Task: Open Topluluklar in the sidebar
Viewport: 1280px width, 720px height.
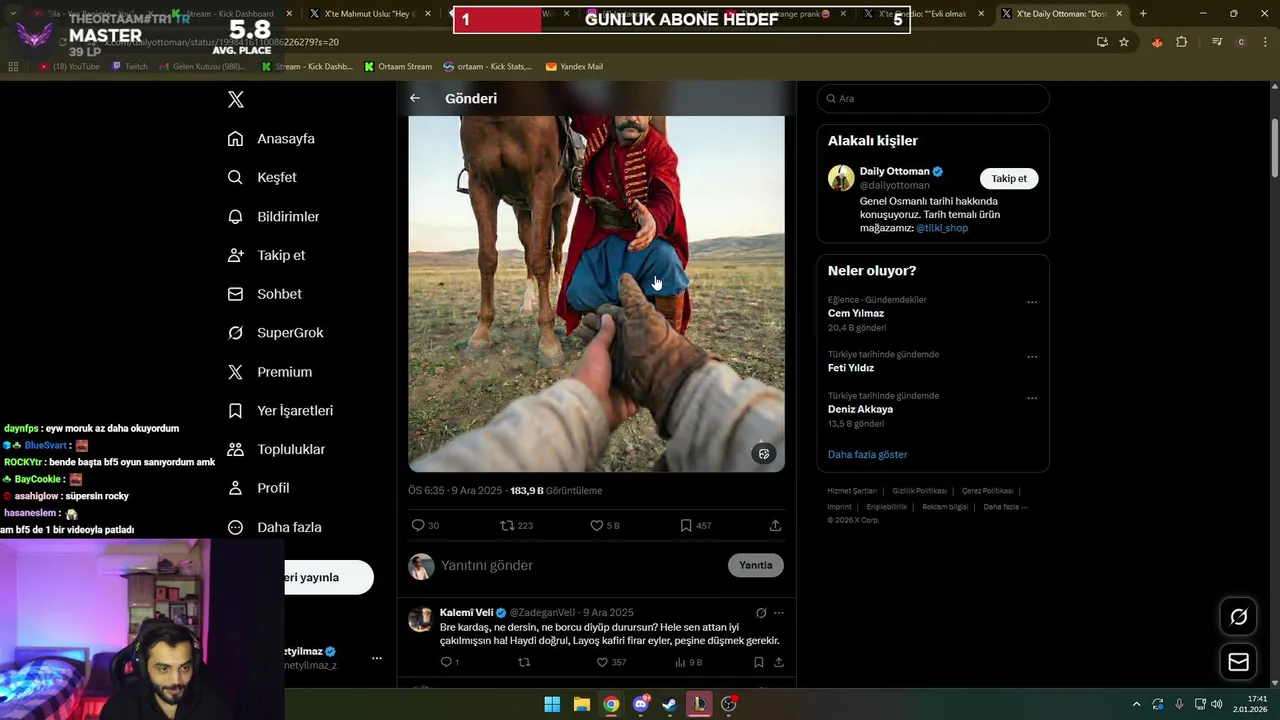Action: pos(276,450)
